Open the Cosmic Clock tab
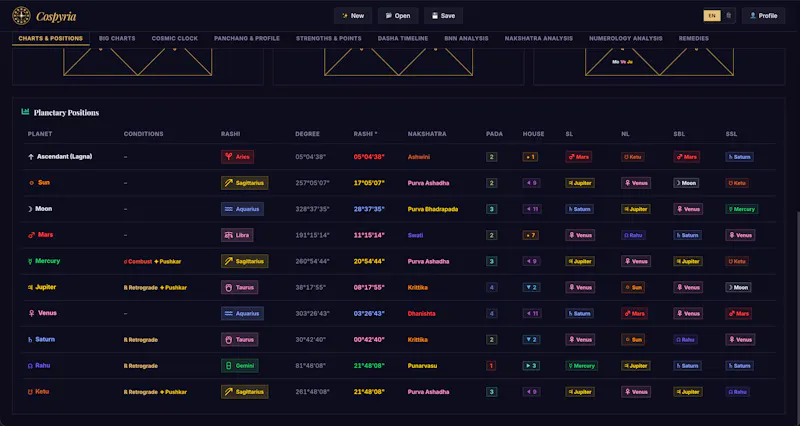This screenshot has width=800, height=426. [174, 38]
